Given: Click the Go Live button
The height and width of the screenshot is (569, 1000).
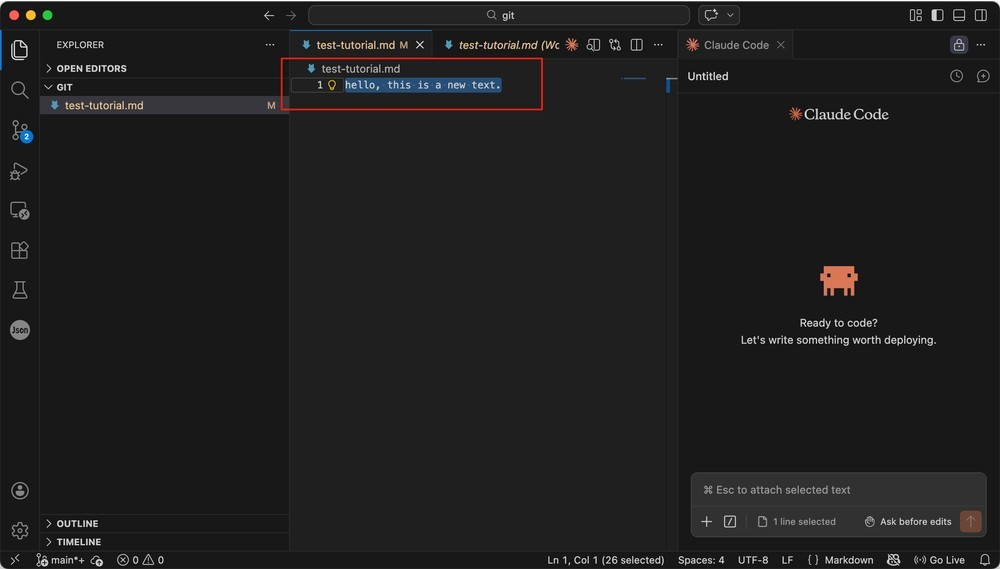Looking at the screenshot, I should pos(939,560).
